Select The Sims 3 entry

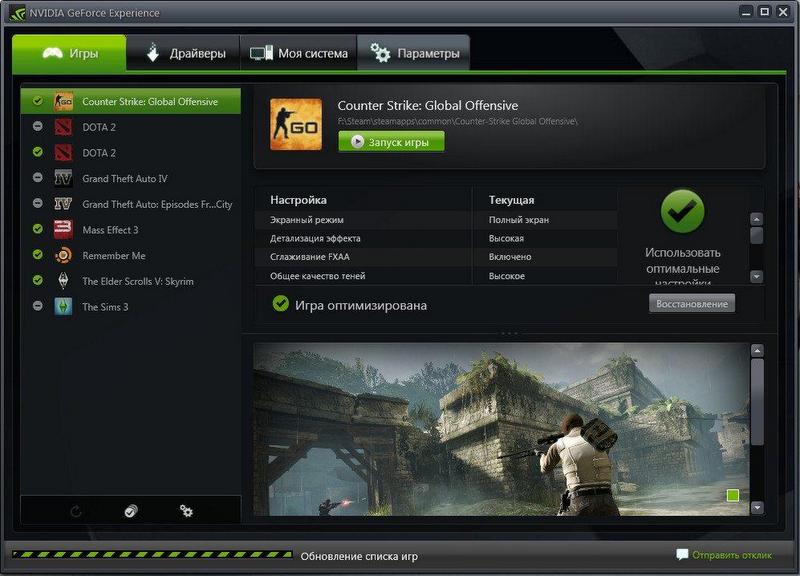tap(131, 307)
